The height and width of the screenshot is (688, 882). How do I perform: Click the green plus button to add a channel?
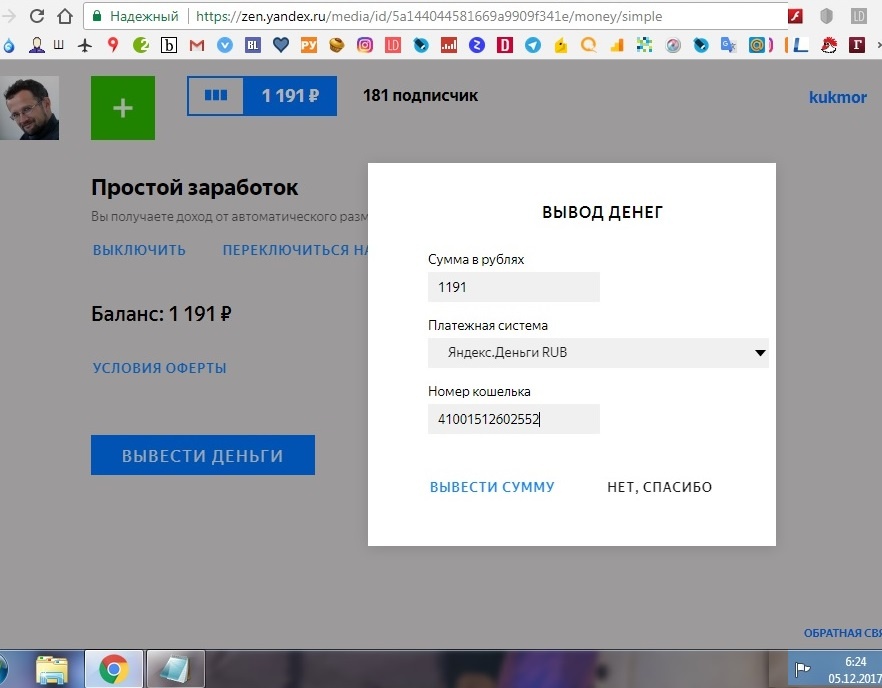coord(122,108)
